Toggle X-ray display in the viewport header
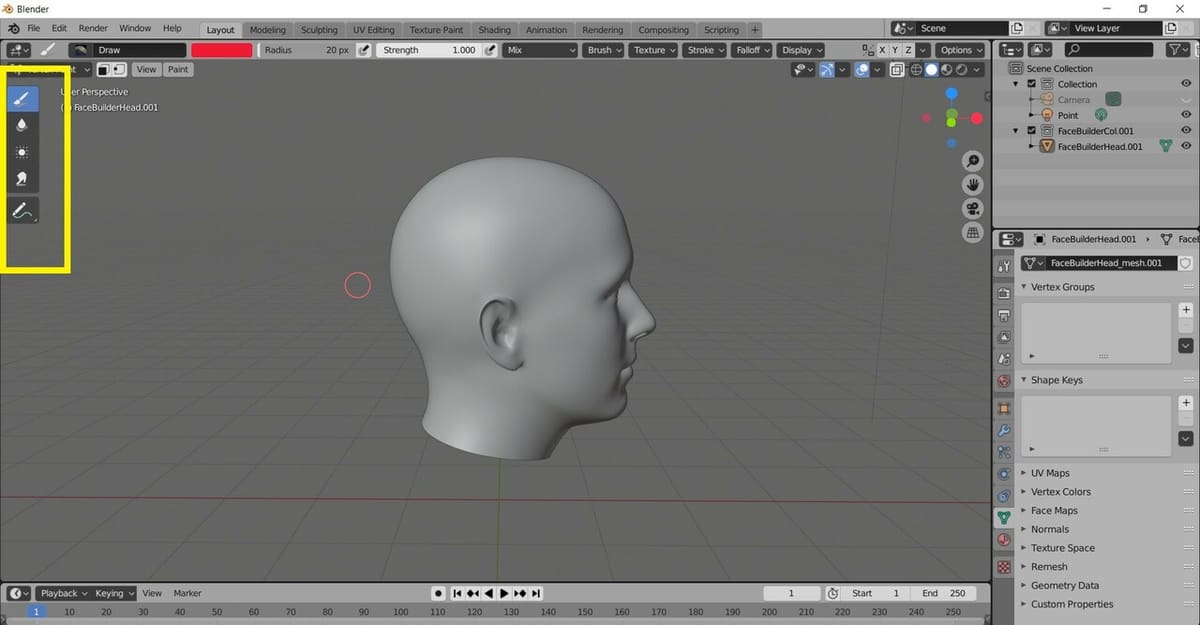 (897, 70)
